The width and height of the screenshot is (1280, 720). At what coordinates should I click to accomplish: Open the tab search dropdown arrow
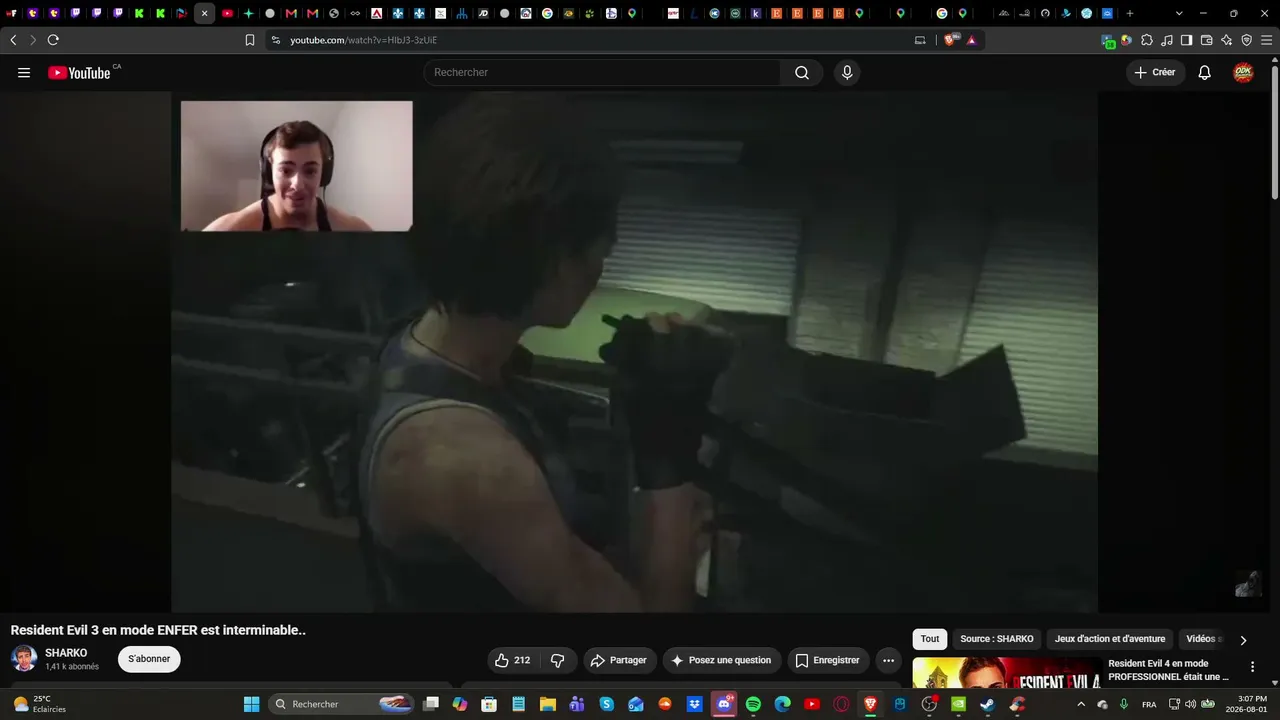point(1179,13)
